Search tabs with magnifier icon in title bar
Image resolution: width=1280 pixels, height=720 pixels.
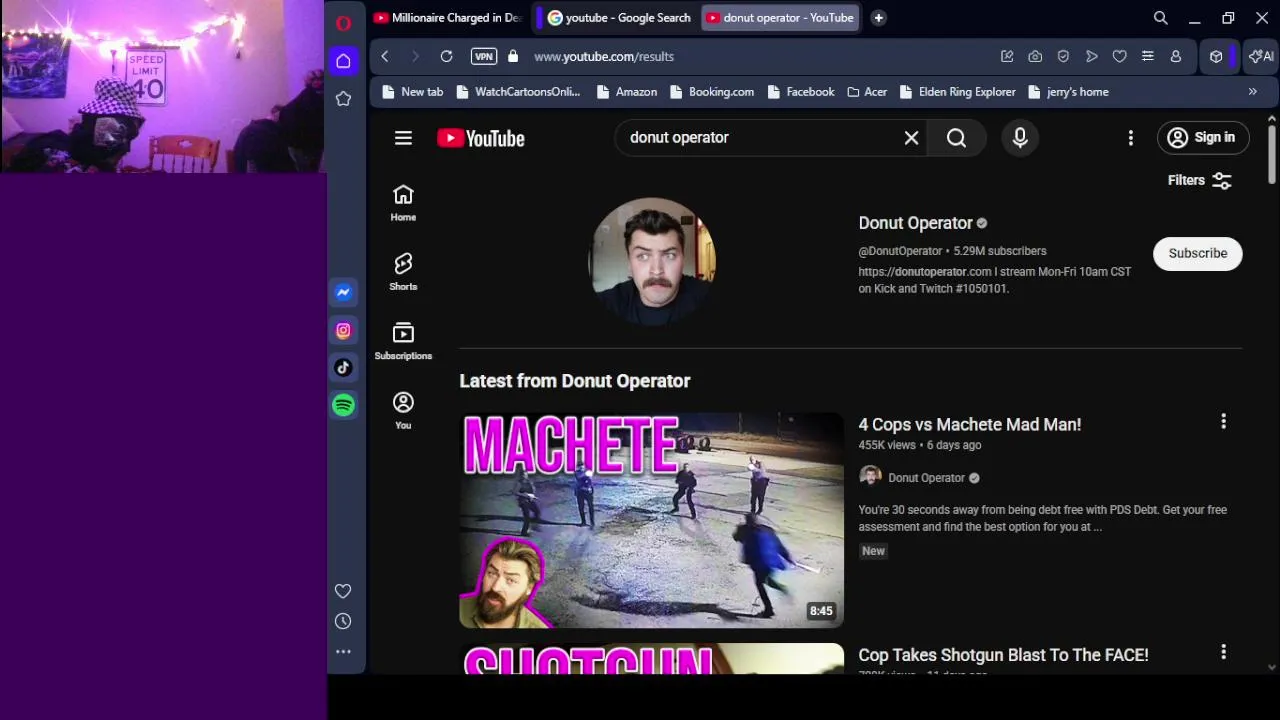[x=1160, y=18]
